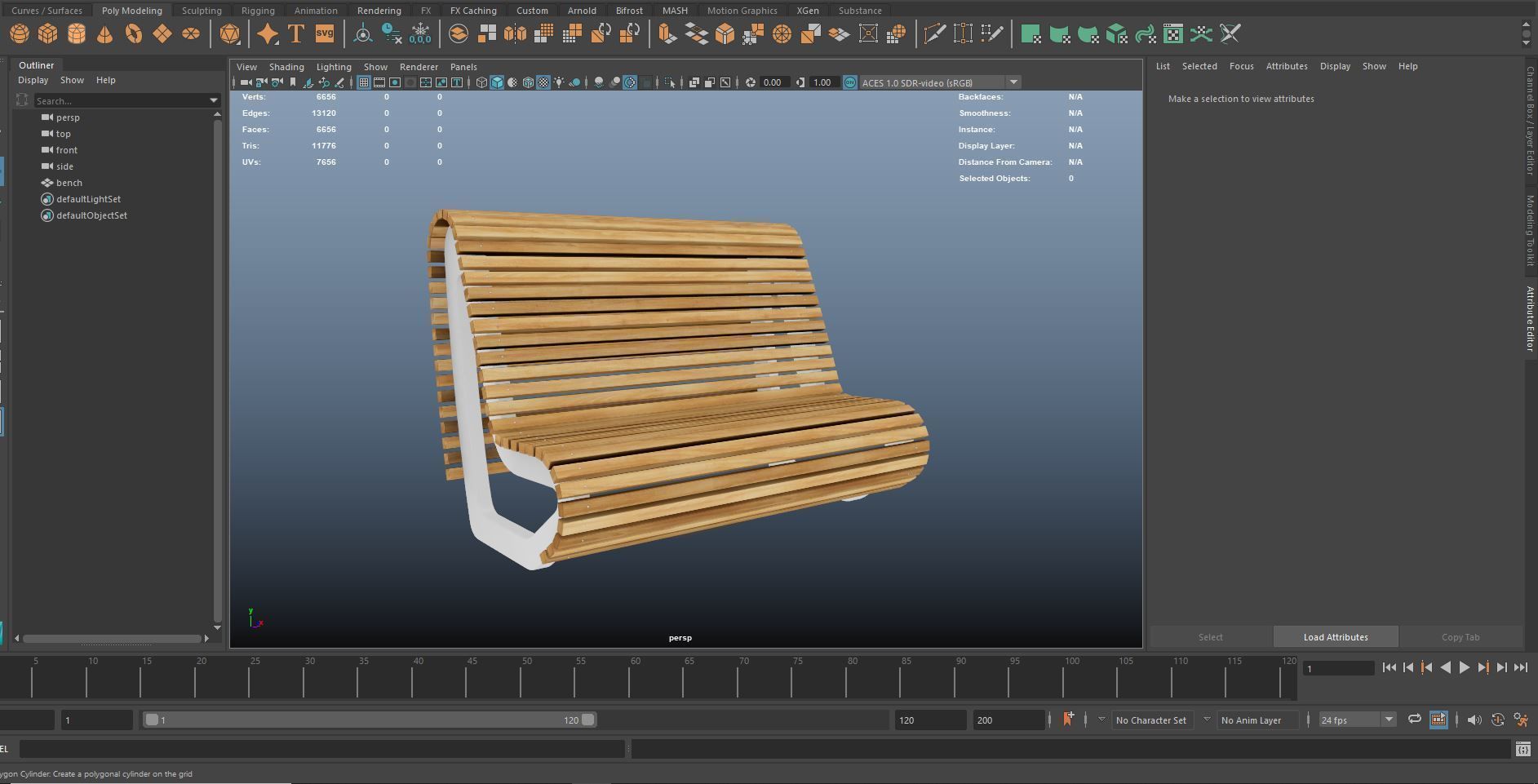The image size is (1538, 784).
Task: Create a polygon disc from the shelf
Action: pos(191,33)
